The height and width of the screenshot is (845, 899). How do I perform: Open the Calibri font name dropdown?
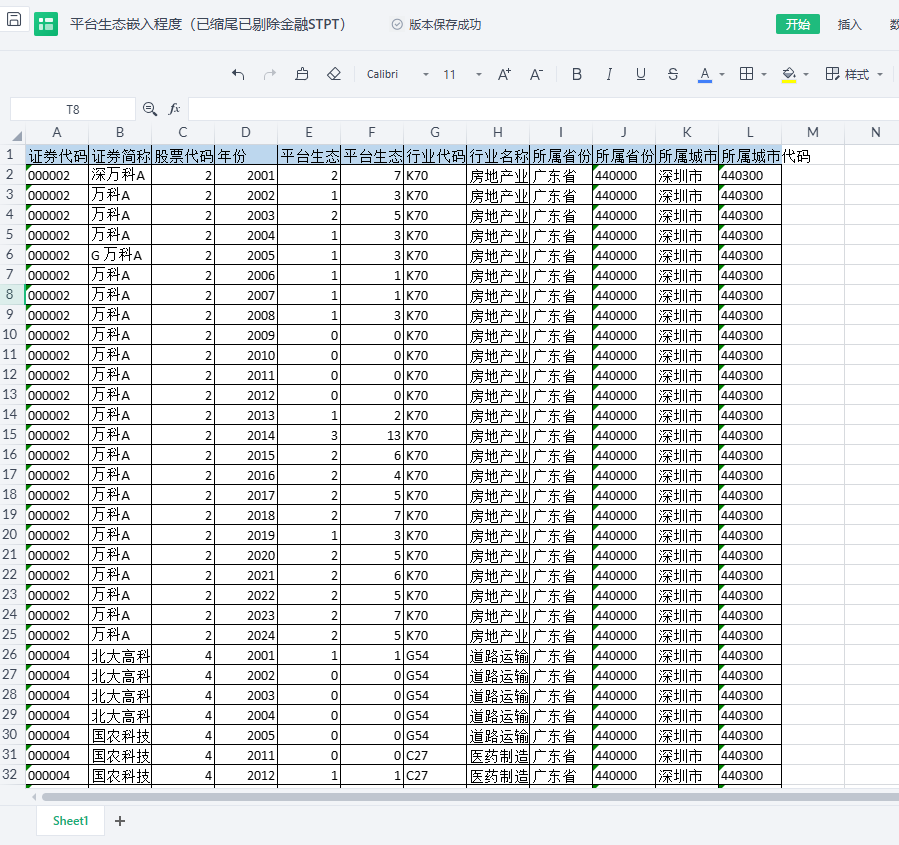click(425, 75)
